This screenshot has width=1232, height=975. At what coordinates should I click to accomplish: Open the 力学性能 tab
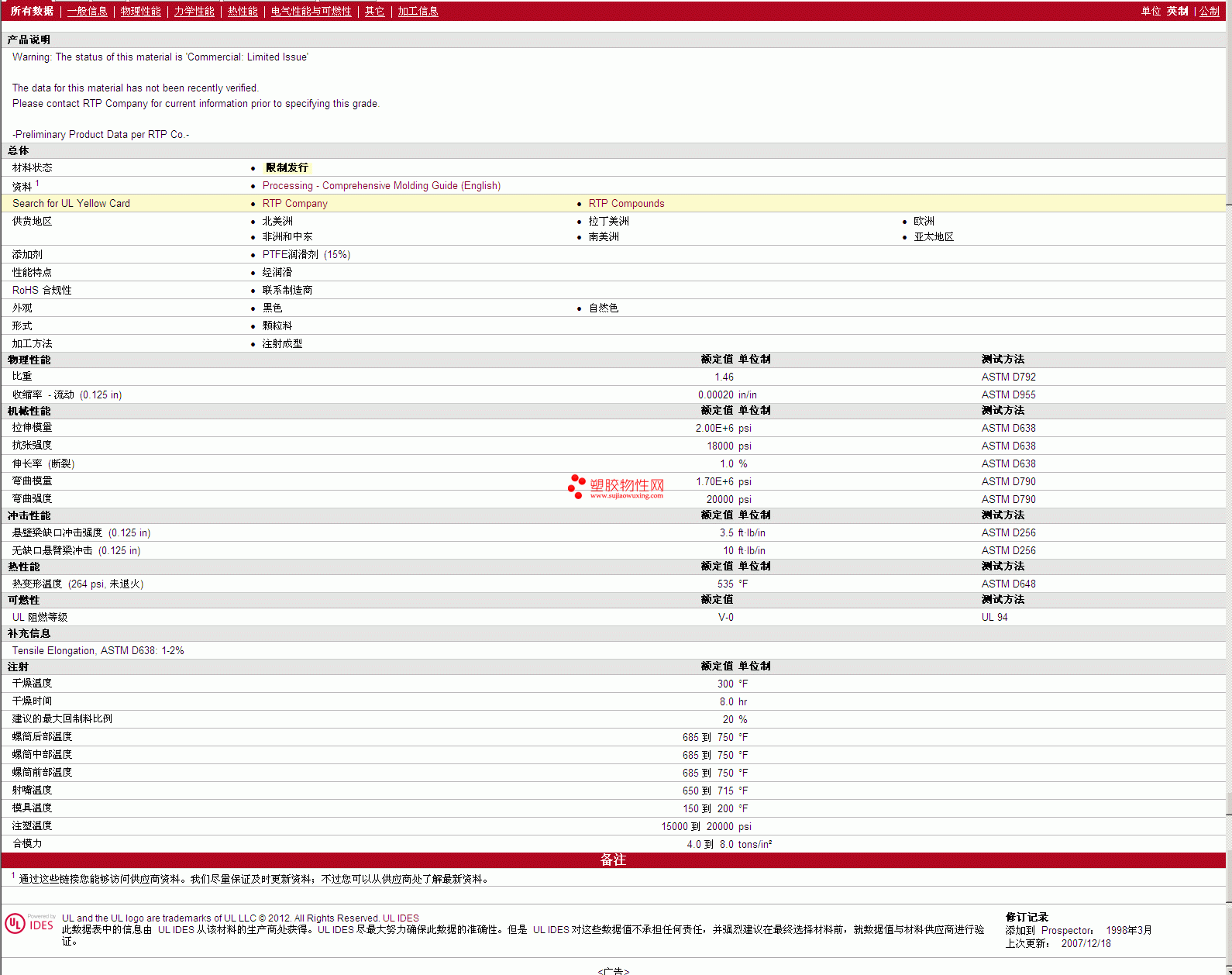[194, 11]
